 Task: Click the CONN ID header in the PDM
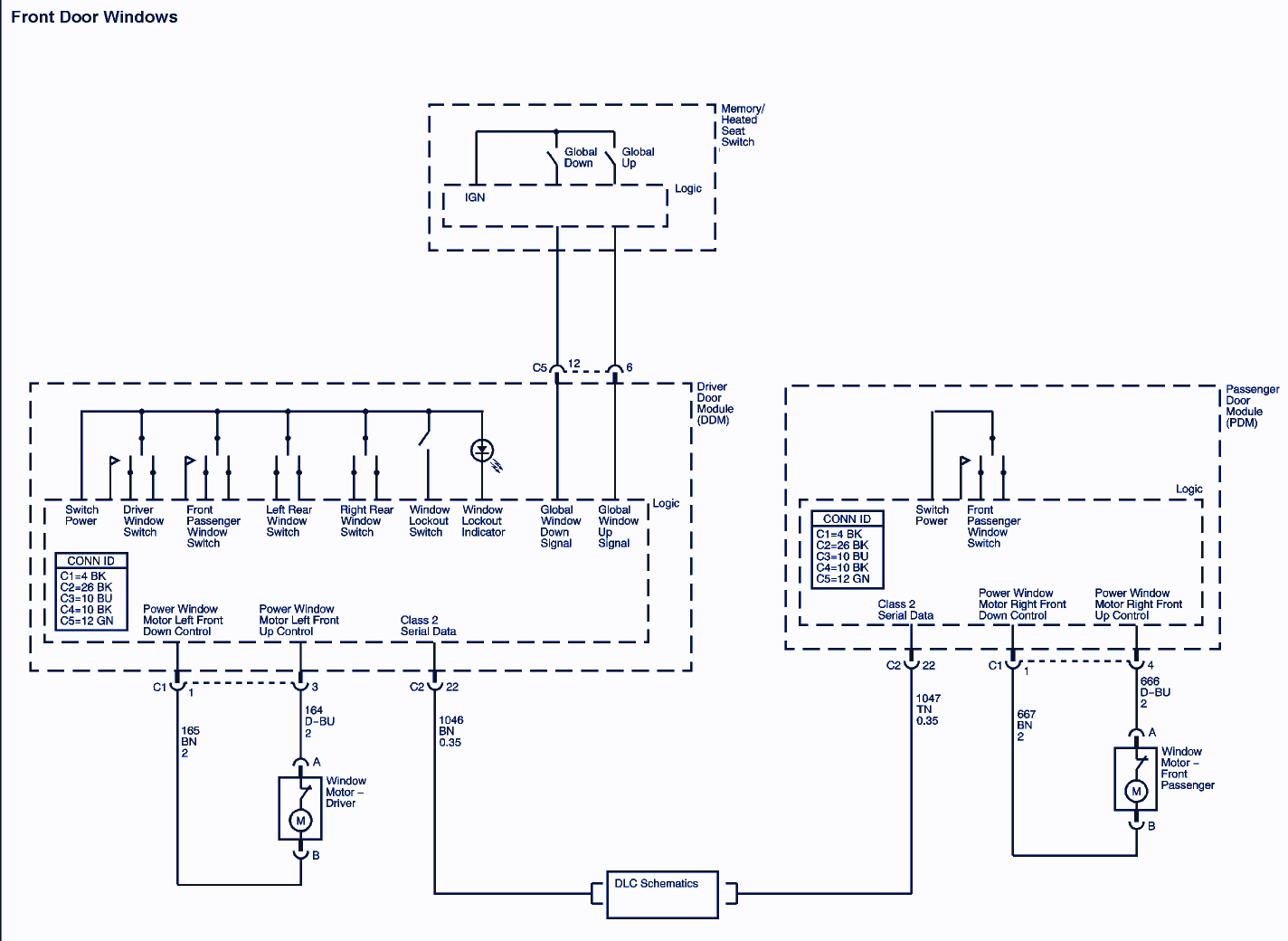(847, 519)
